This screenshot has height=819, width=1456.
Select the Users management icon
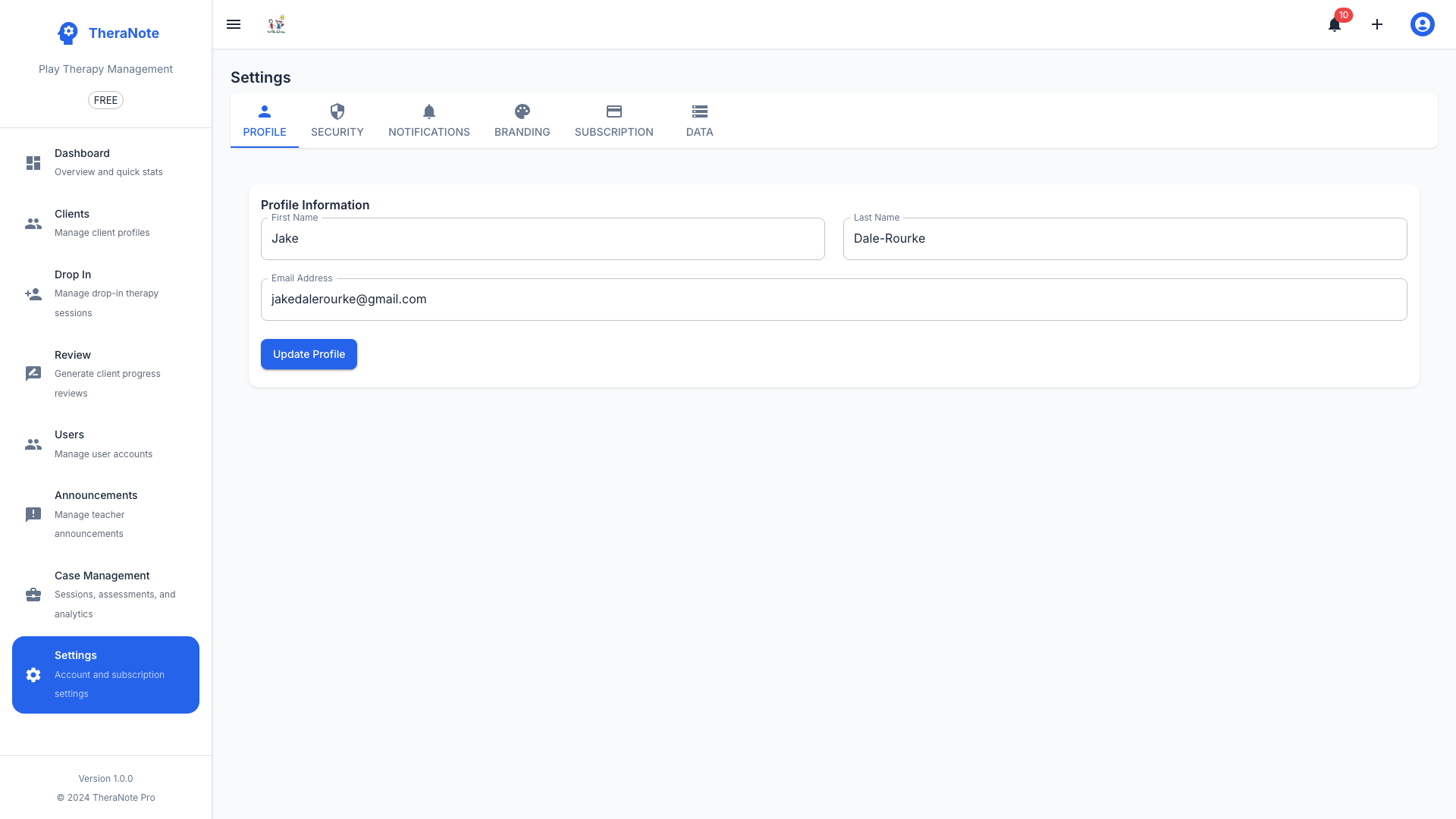pyautogui.click(x=33, y=444)
